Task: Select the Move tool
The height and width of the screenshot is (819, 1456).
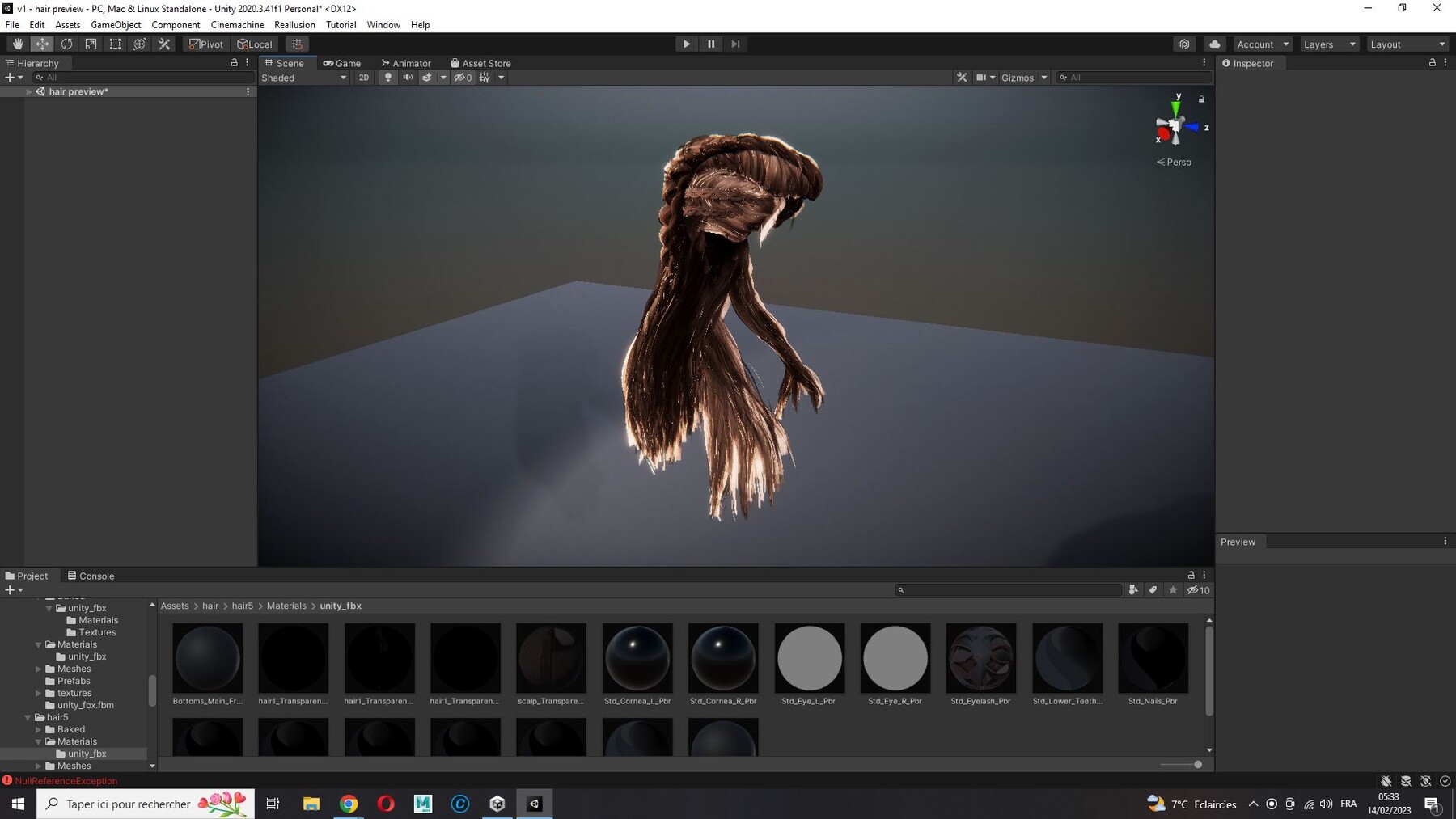Action: pos(42,44)
